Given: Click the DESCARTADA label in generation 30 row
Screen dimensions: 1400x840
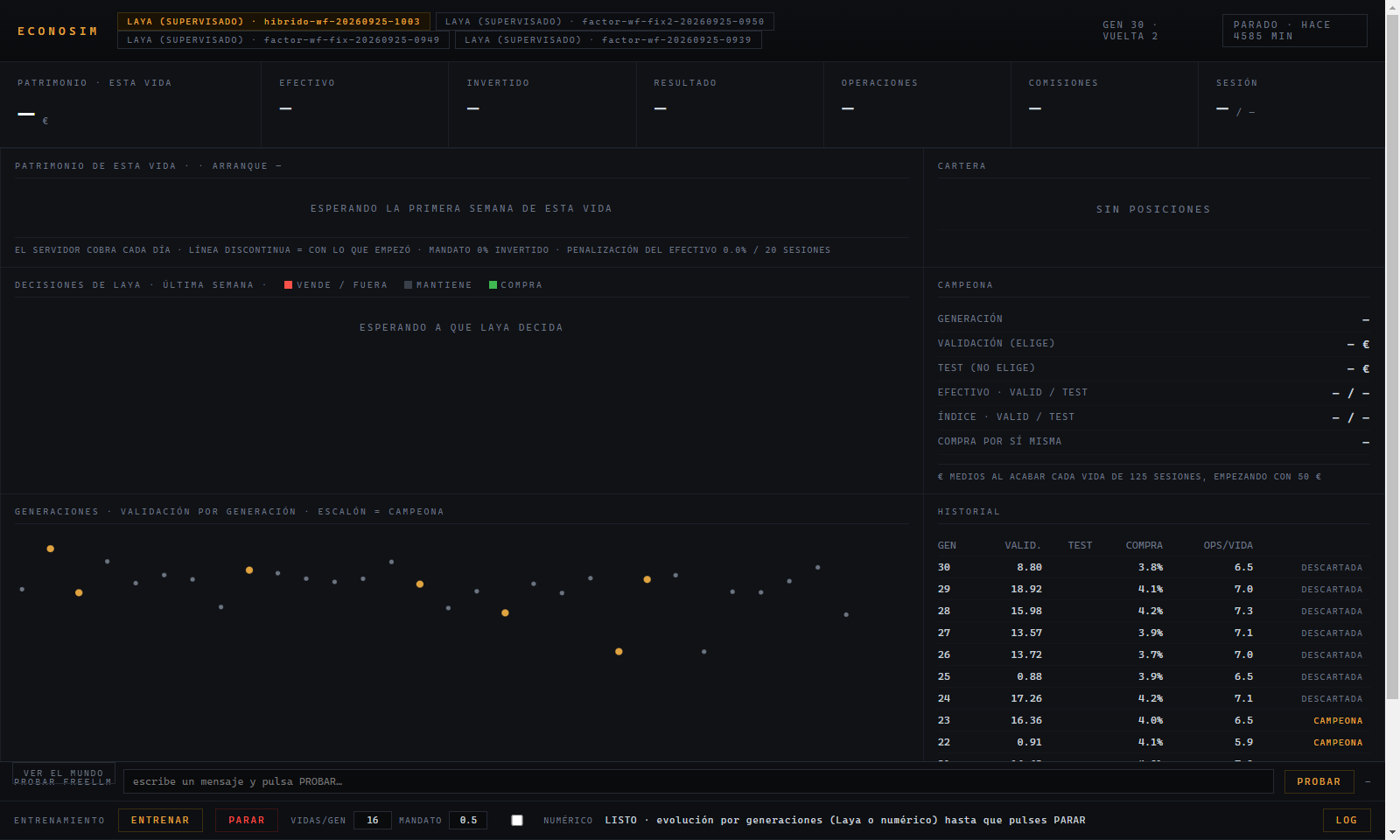Looking at the screenshot, I should (1332, 568).
